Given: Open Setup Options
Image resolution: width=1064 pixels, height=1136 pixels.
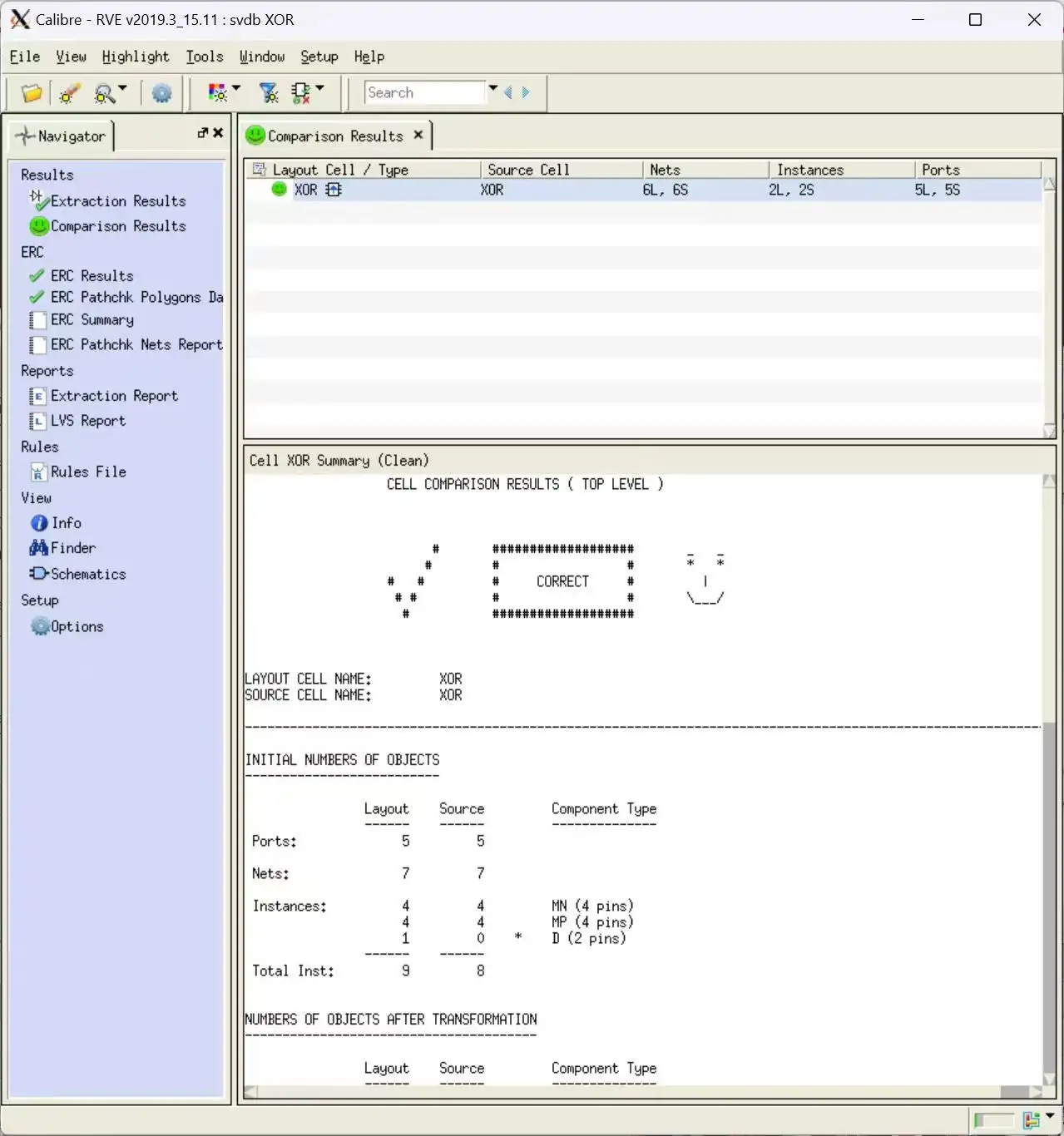Looking at the screenshot, I should click(x=77, y=627).
